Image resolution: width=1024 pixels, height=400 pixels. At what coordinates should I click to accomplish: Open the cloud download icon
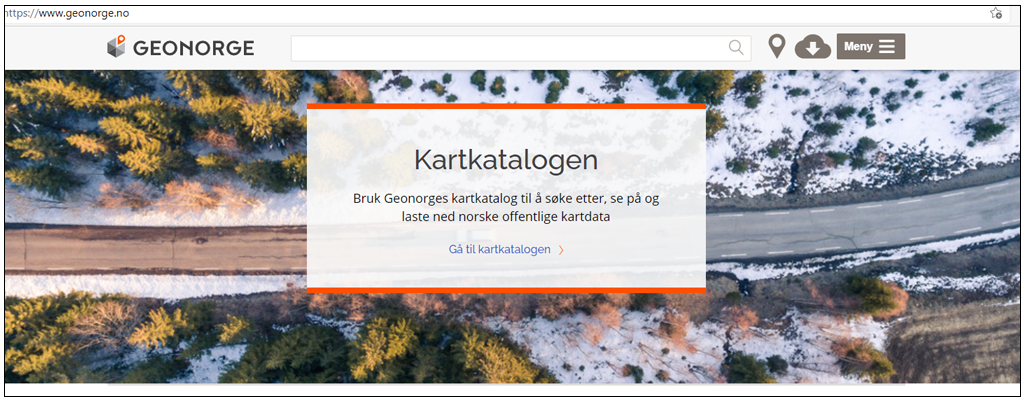click(812, 47)
